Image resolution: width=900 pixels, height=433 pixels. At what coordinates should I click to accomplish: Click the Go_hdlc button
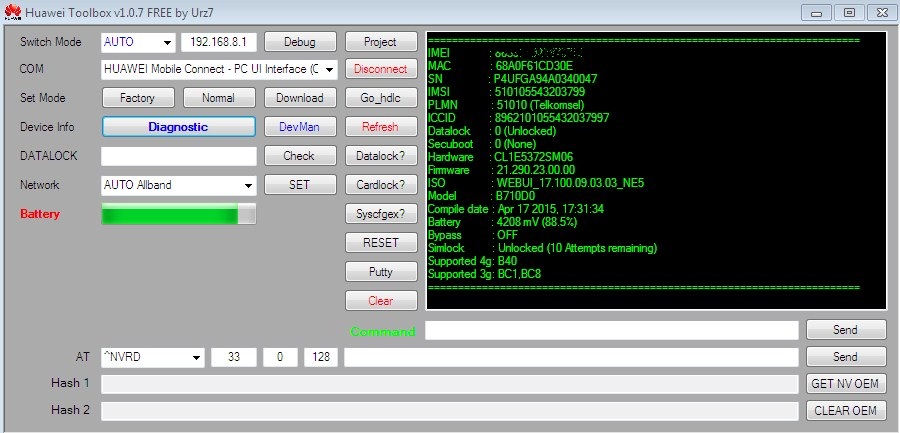(381, 98)
